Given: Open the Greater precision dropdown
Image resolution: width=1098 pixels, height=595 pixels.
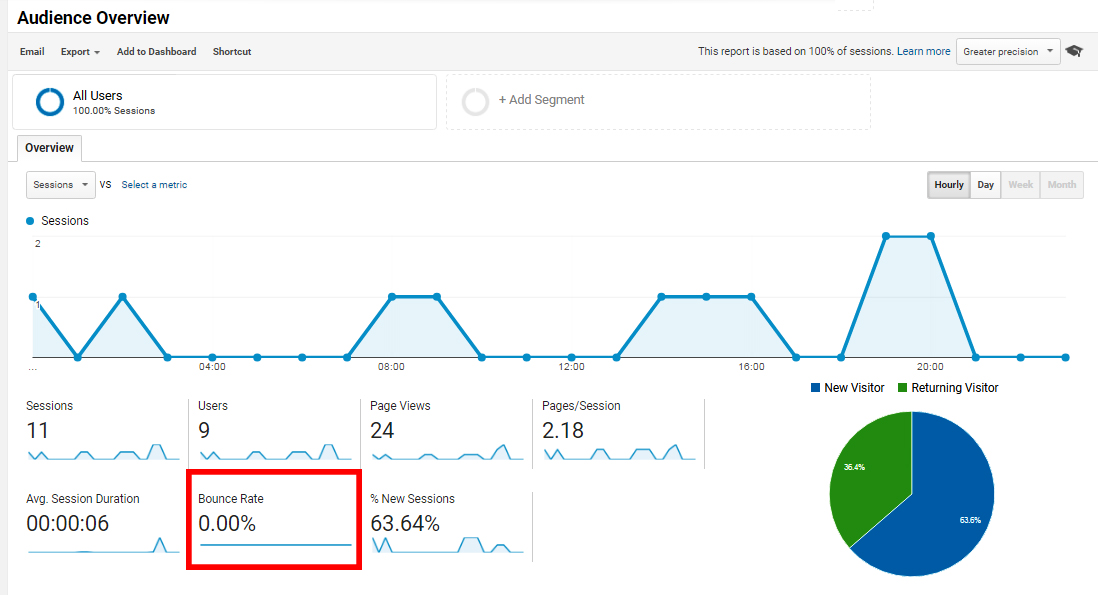Looking at the screenshot, I should coord(1008,51).
